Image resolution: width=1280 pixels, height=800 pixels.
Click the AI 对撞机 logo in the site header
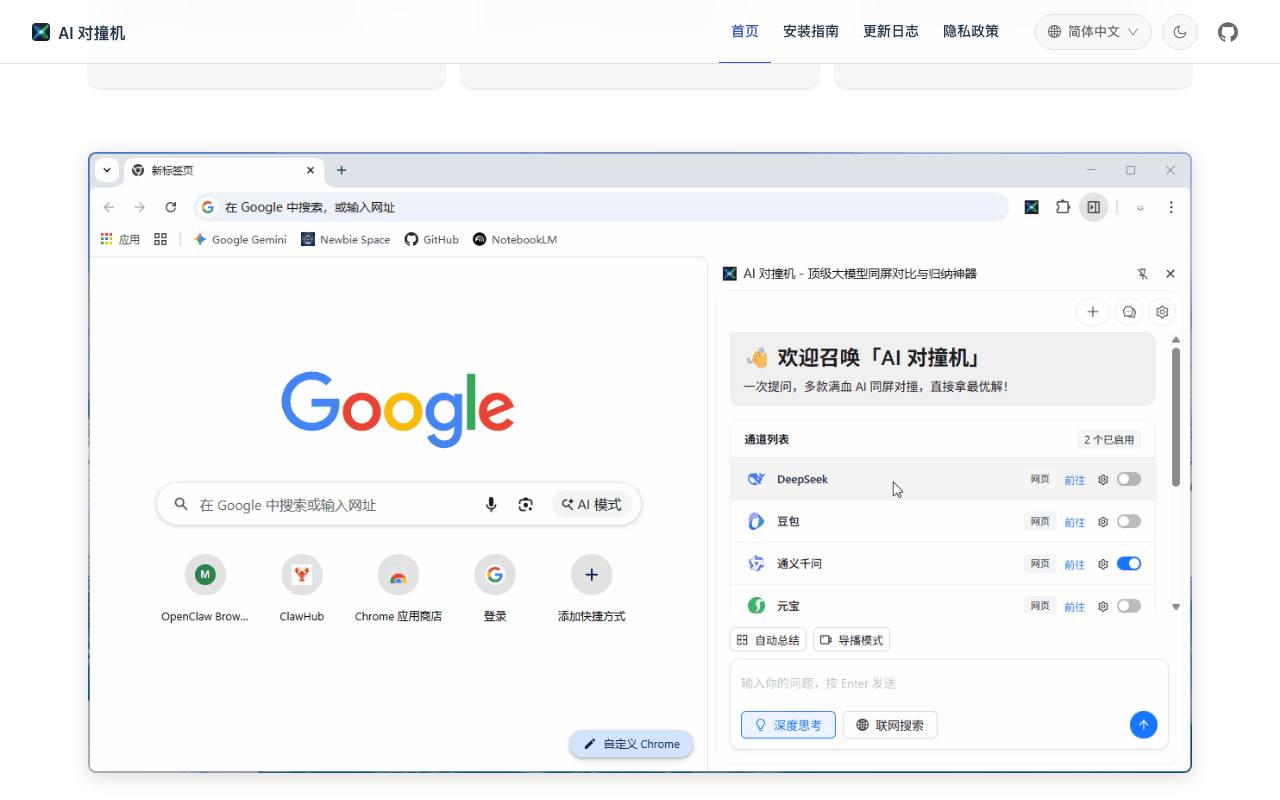[x=78, y=32]
